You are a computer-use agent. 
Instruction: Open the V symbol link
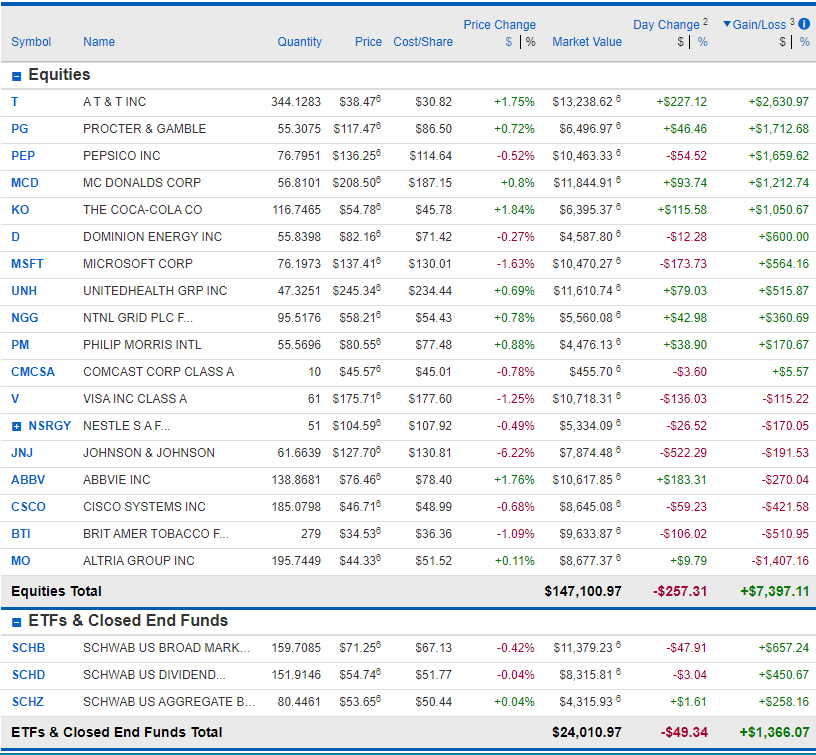(15, 399)
